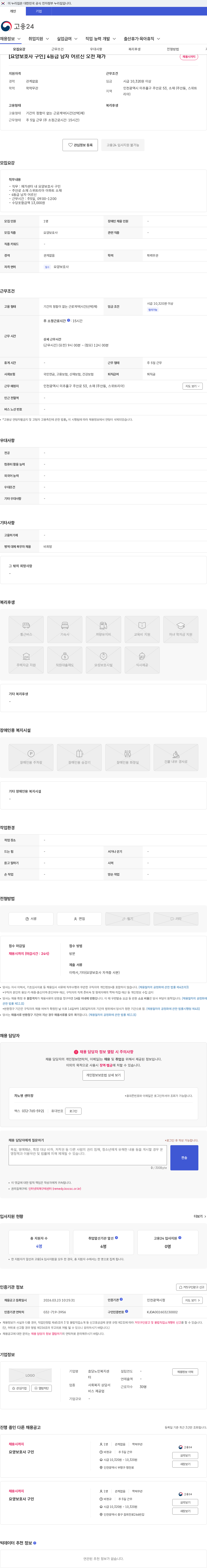
Task: Click the 교육비 지원 benefit icon
Action: click(142, 629)
